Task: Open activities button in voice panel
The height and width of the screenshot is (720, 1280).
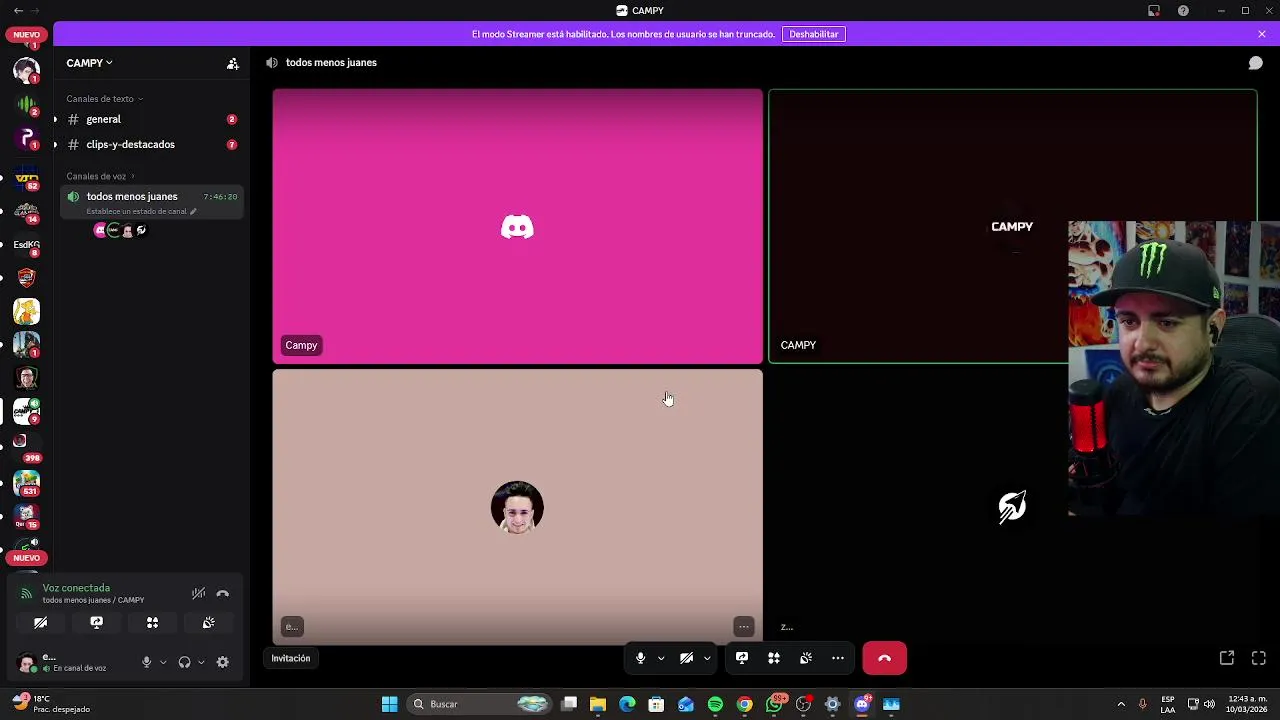Action: click(x=152, y=623)
